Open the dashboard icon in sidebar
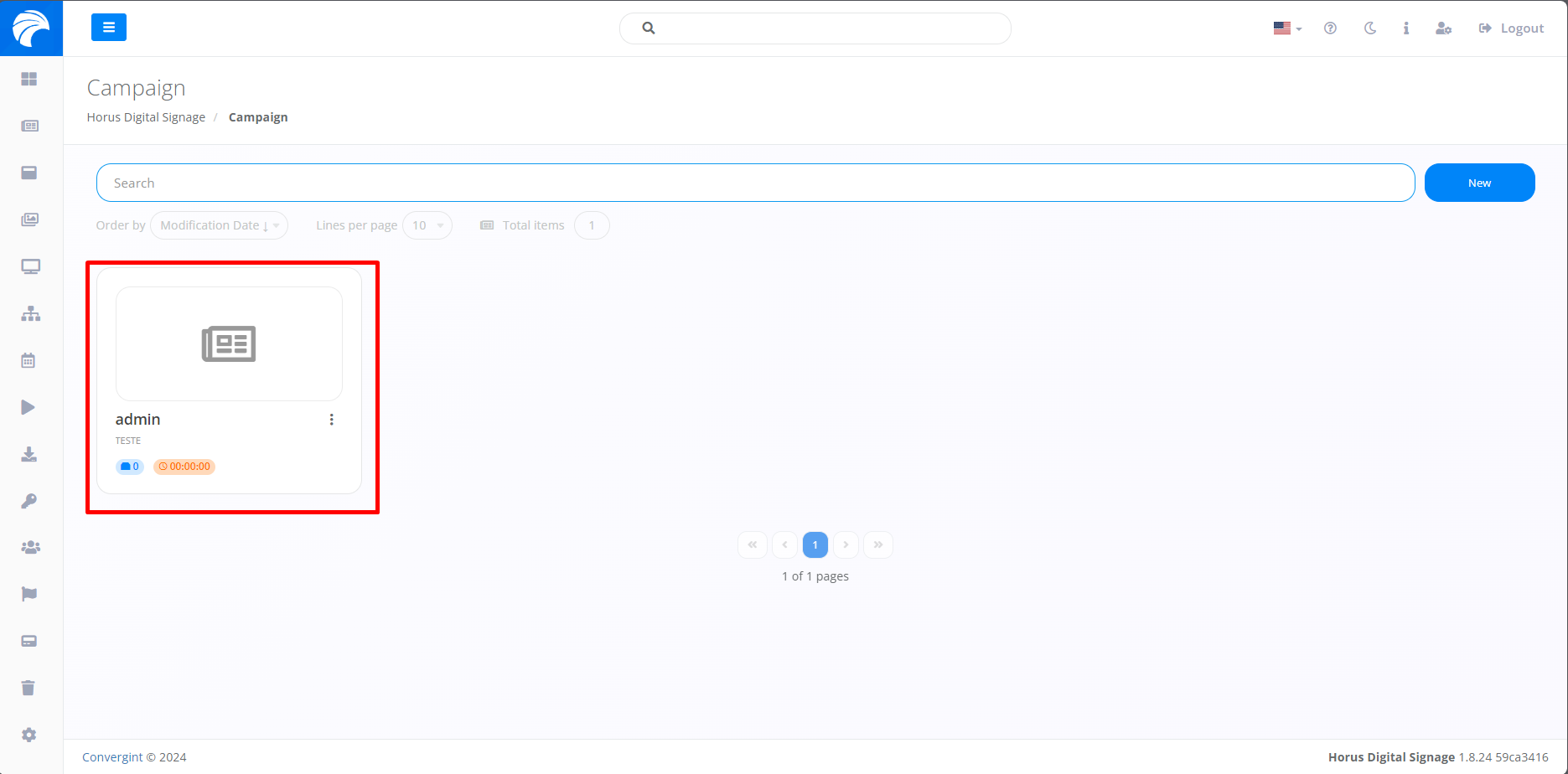 (x=29, y=79)
